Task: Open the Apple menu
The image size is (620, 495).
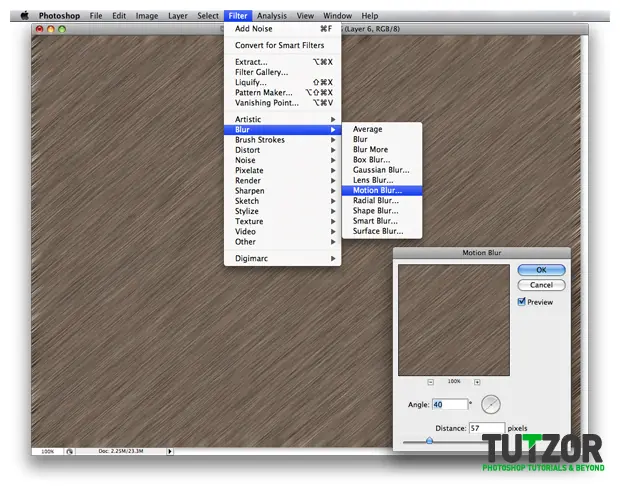Action: [x=25, y=16]
